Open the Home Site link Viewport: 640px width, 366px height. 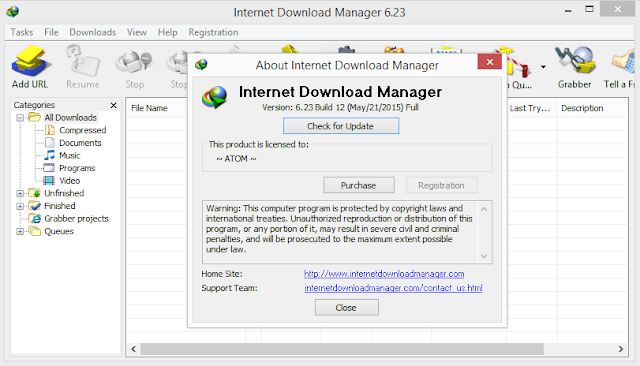(x=384, y=274)
